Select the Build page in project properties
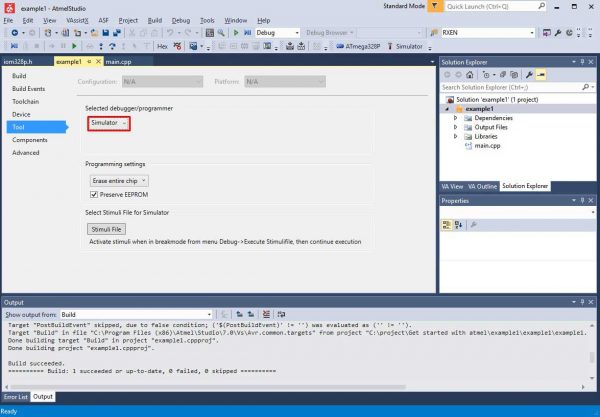The width and height of the screenshot is (600, 417). pyautogui.click(x=19, y=76)
